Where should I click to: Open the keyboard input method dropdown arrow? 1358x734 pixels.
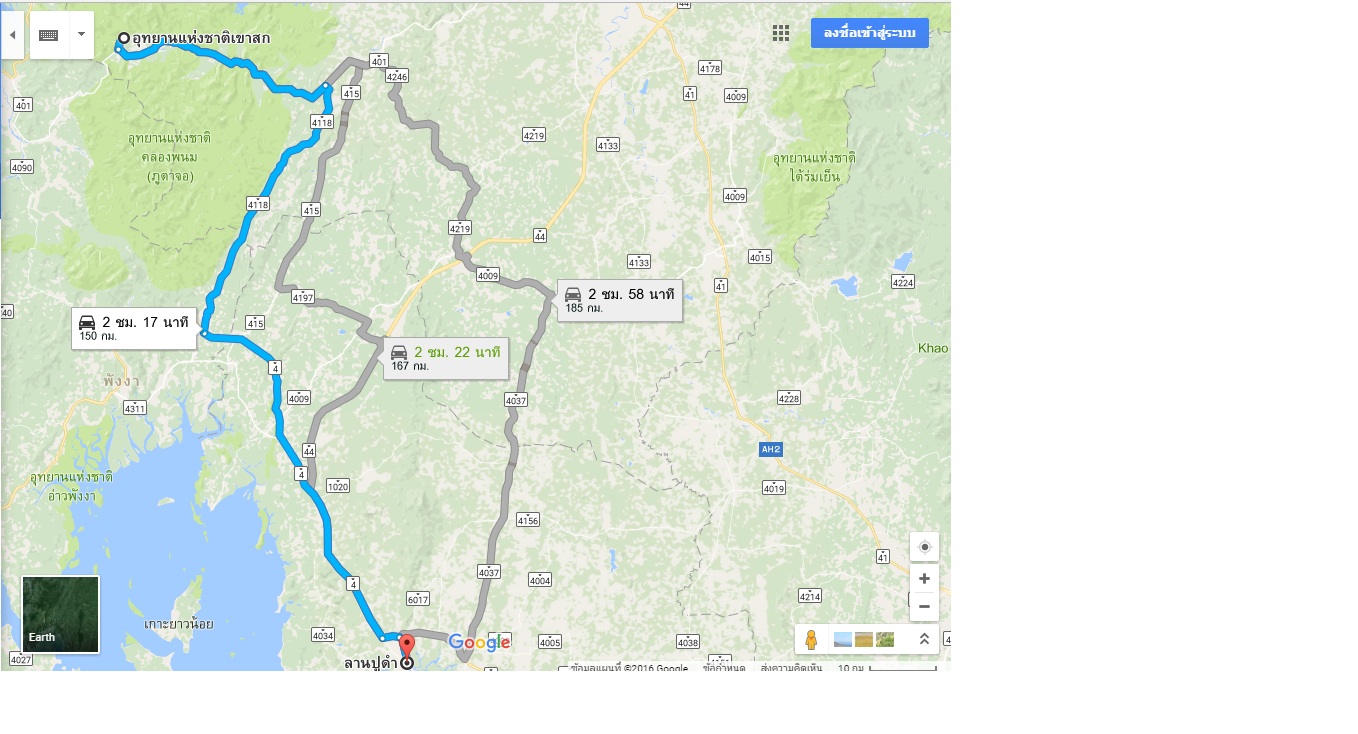point(81,35)
